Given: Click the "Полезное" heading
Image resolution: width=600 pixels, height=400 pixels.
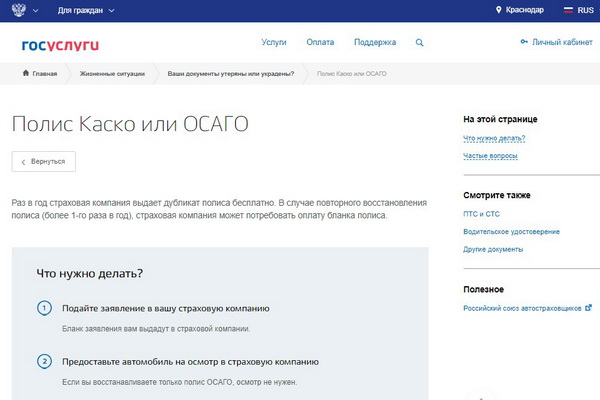Looking at the screenshot, I should click(483, 289).
